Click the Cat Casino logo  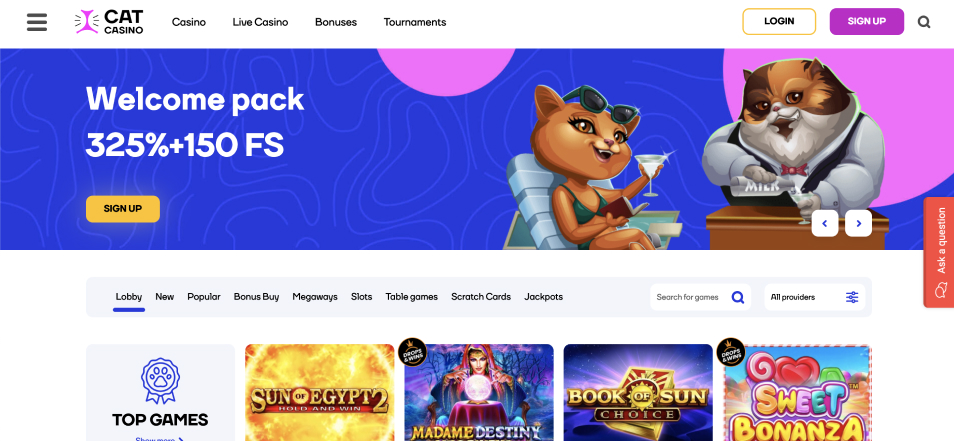(x=109, y=22)
